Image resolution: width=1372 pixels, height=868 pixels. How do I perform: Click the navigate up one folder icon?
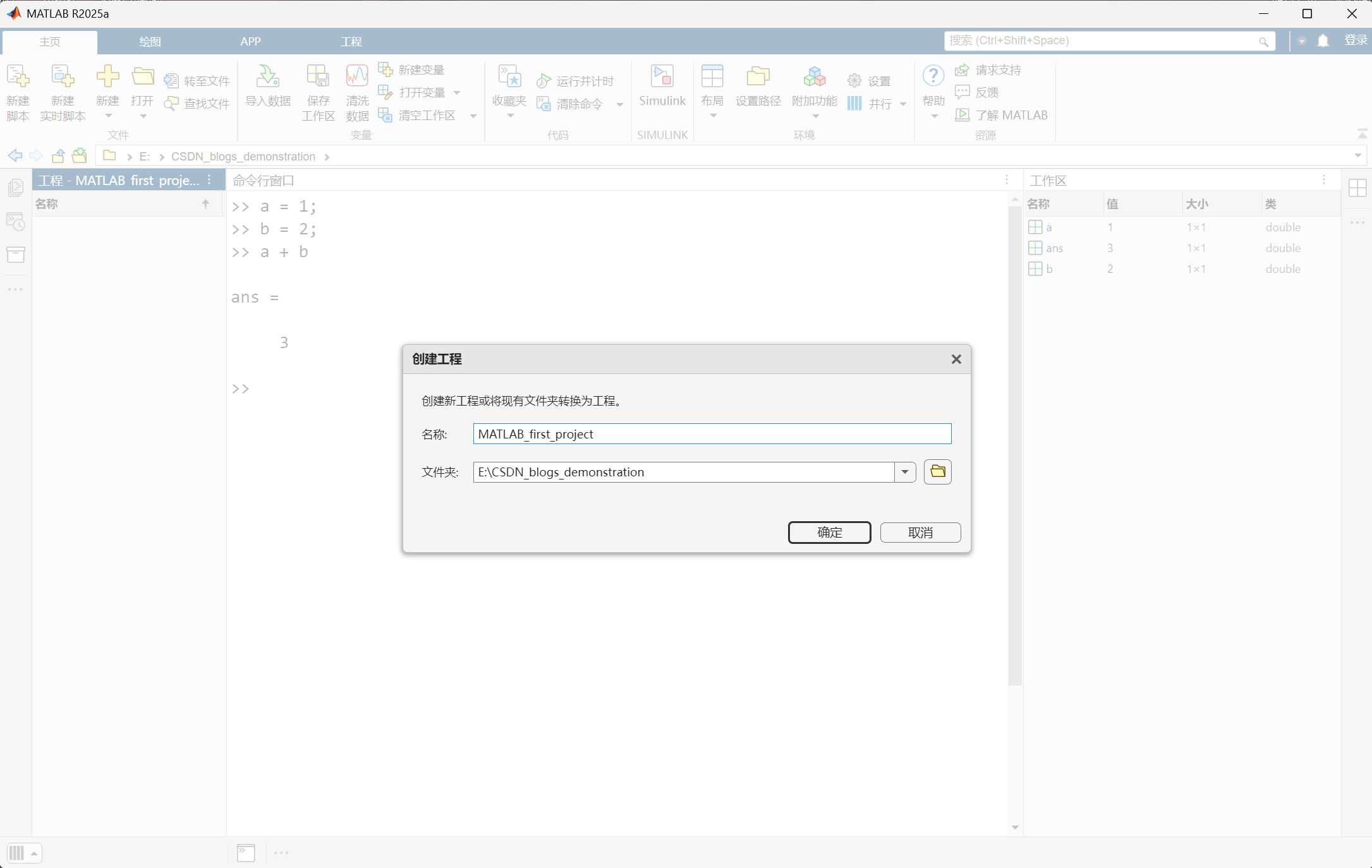click(58, 156)
